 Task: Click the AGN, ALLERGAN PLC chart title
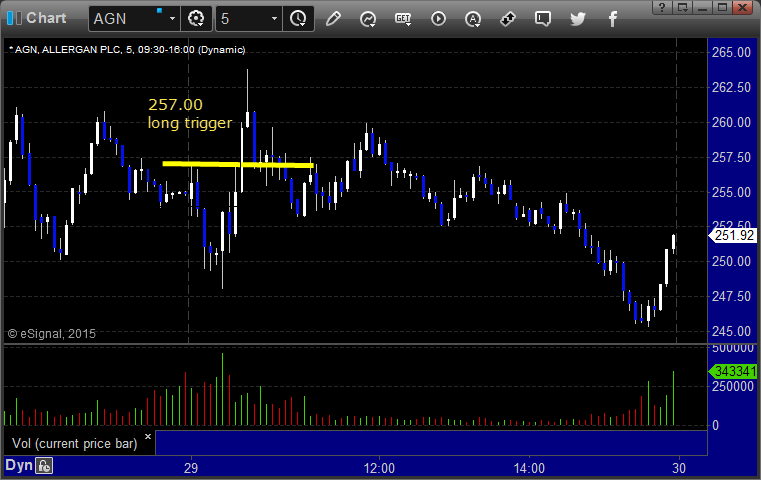point(127,50)
